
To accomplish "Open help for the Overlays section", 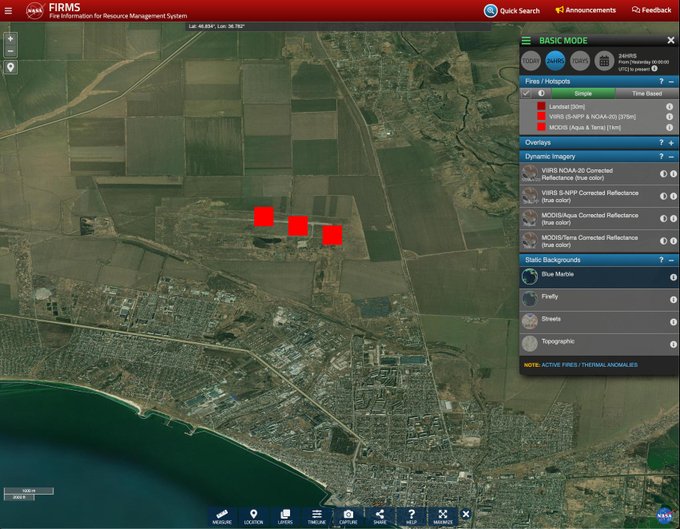I will [661, 142].
